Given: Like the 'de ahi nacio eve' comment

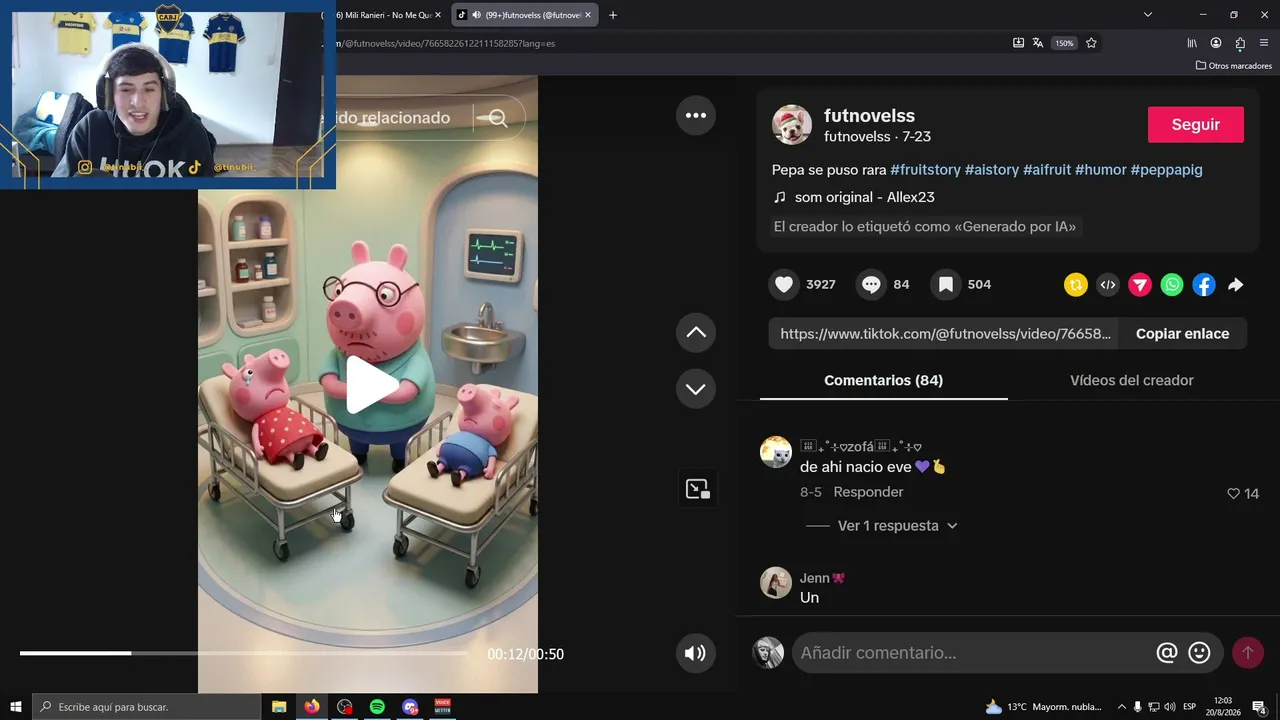Looking at the screenshot, I should [1233, 494].
